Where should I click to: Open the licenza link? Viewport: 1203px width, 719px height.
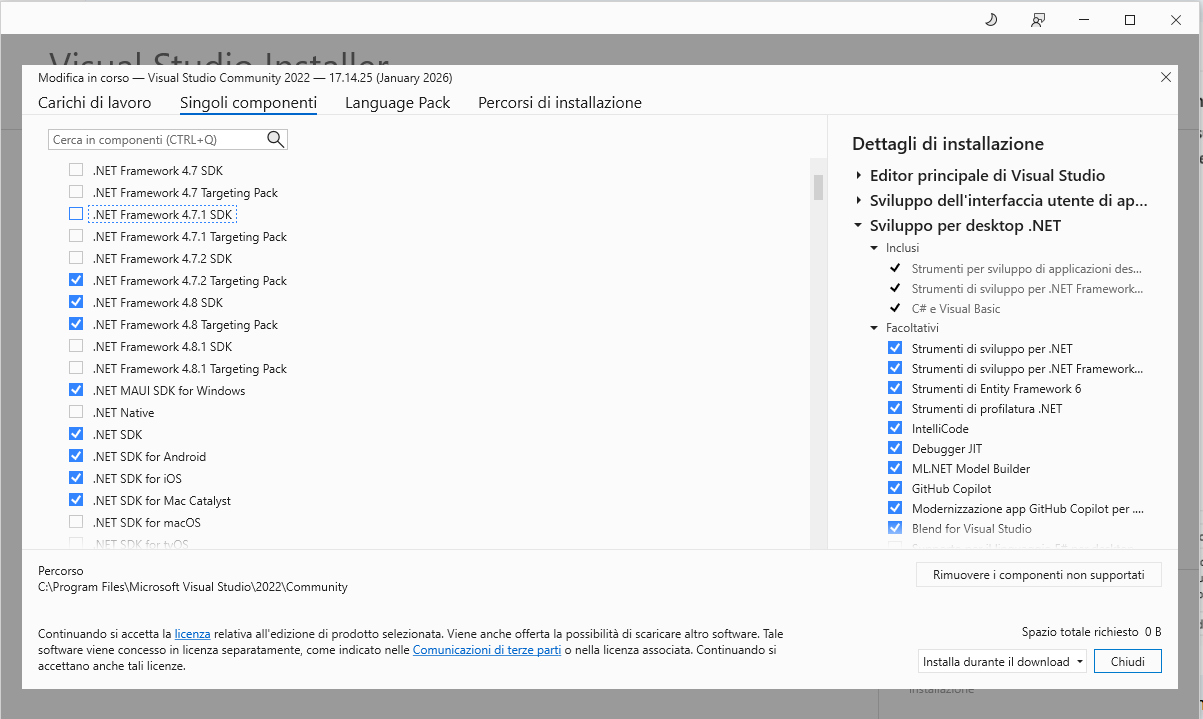(192, 634)
